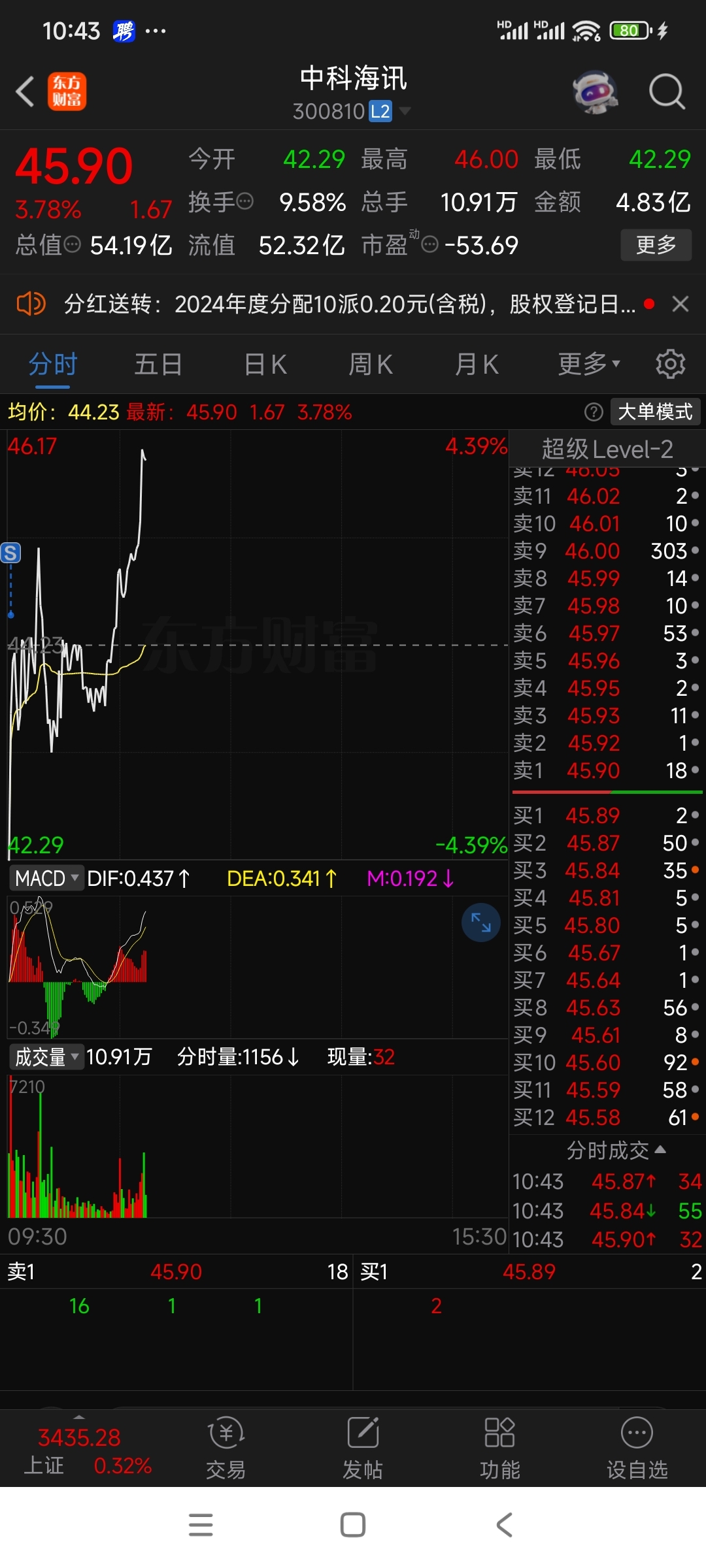
Task: Switch to the 月K tab
Action: [477, 364]
